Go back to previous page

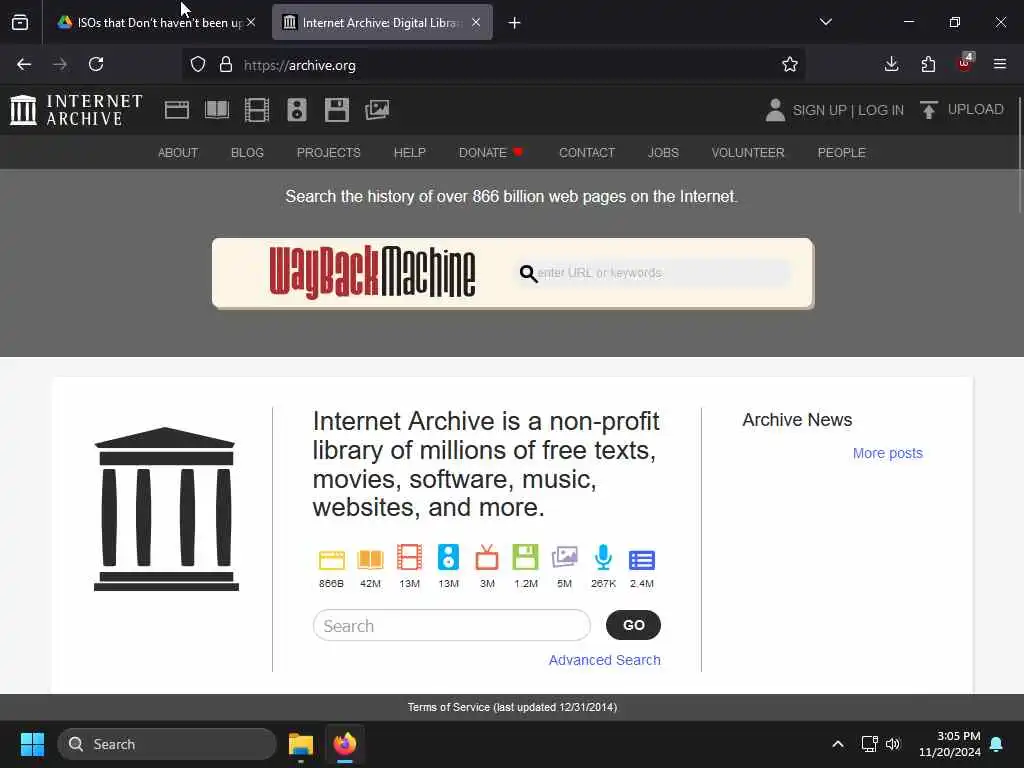[24, 64]
